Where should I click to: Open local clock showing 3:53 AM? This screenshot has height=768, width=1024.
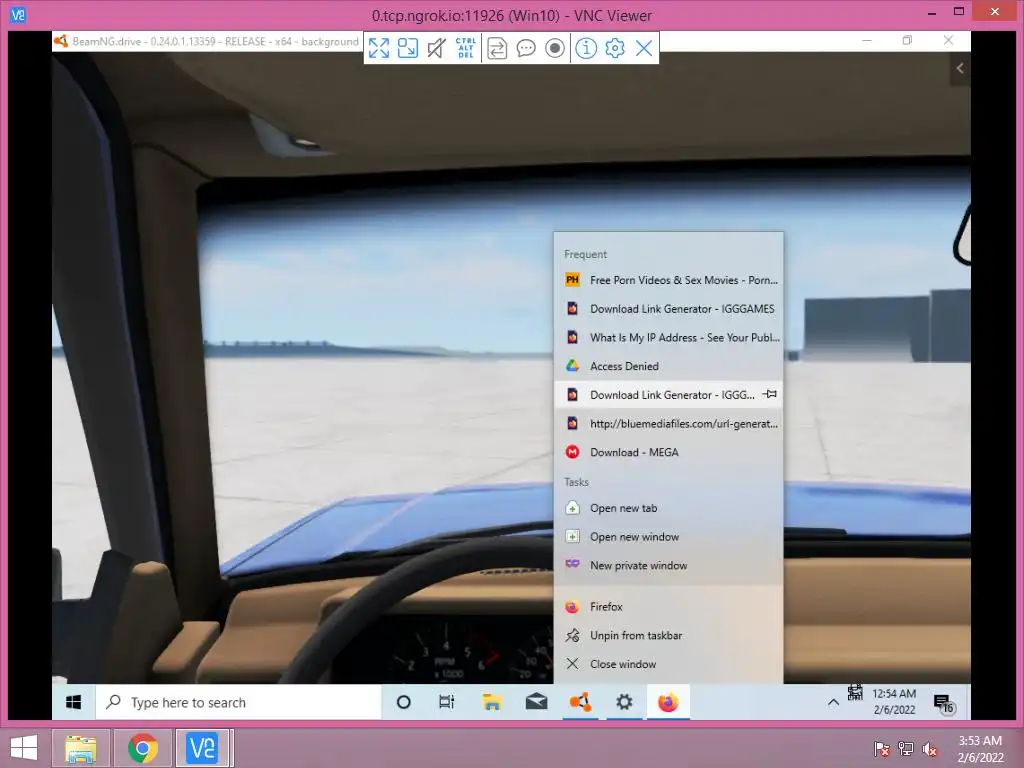[980, 748]
